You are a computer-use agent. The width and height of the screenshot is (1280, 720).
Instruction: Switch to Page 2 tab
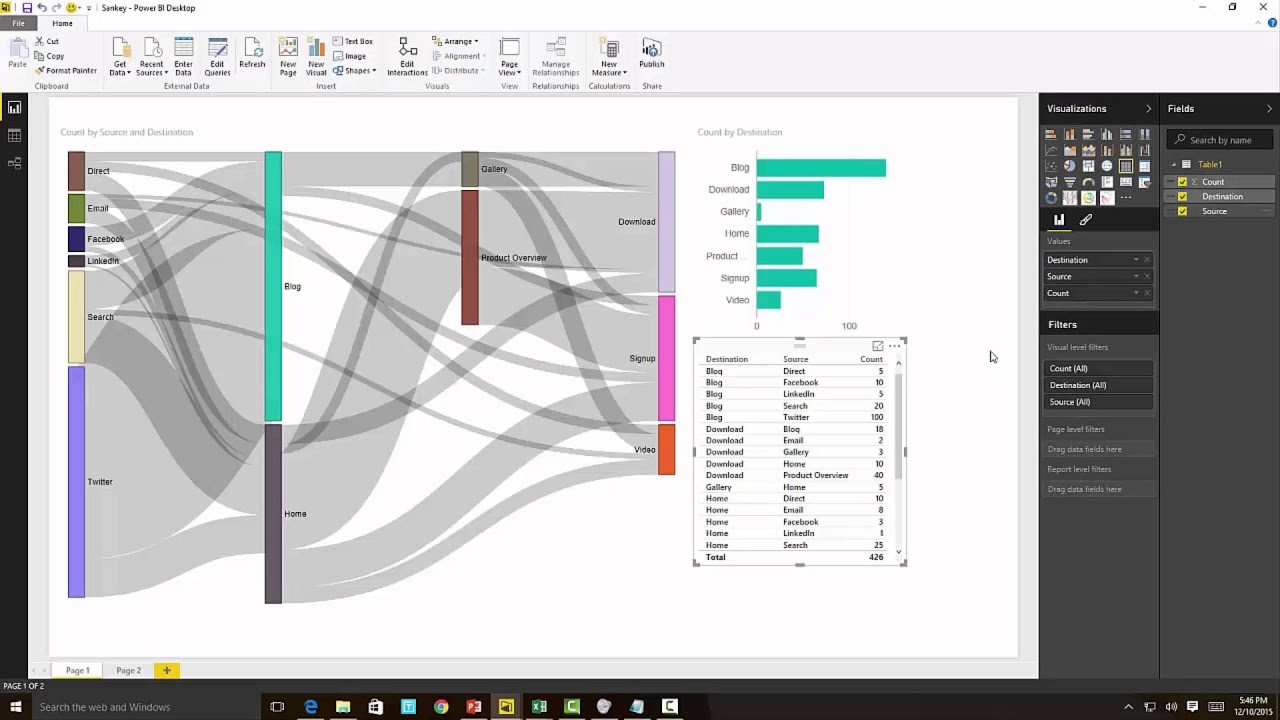(128, 670)
